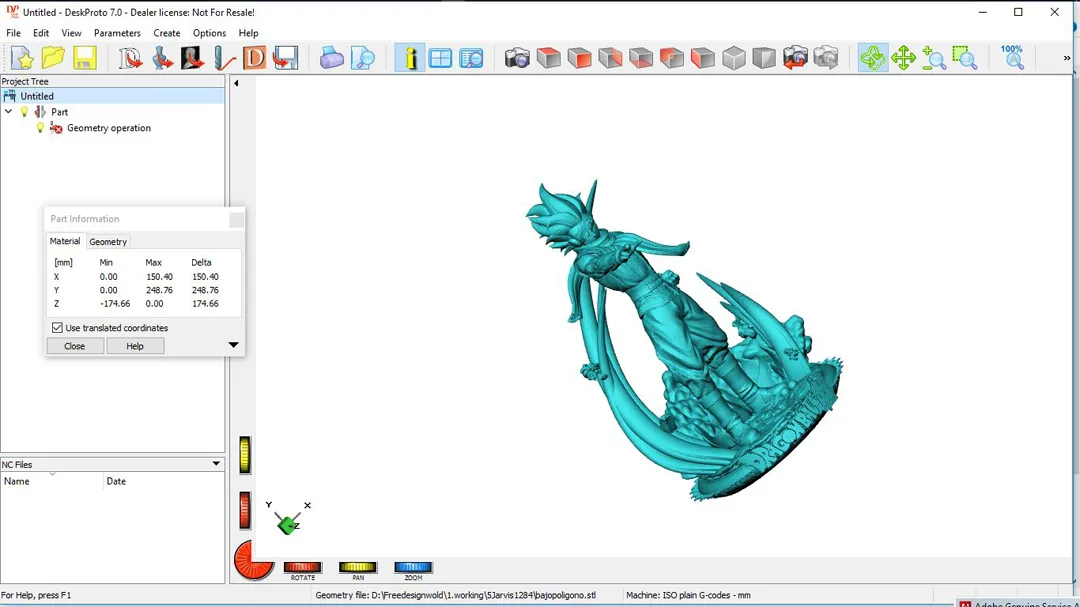Activate the Zoom Window selection icon
This screenshot has width=1080, height=607.
(965, 58)
